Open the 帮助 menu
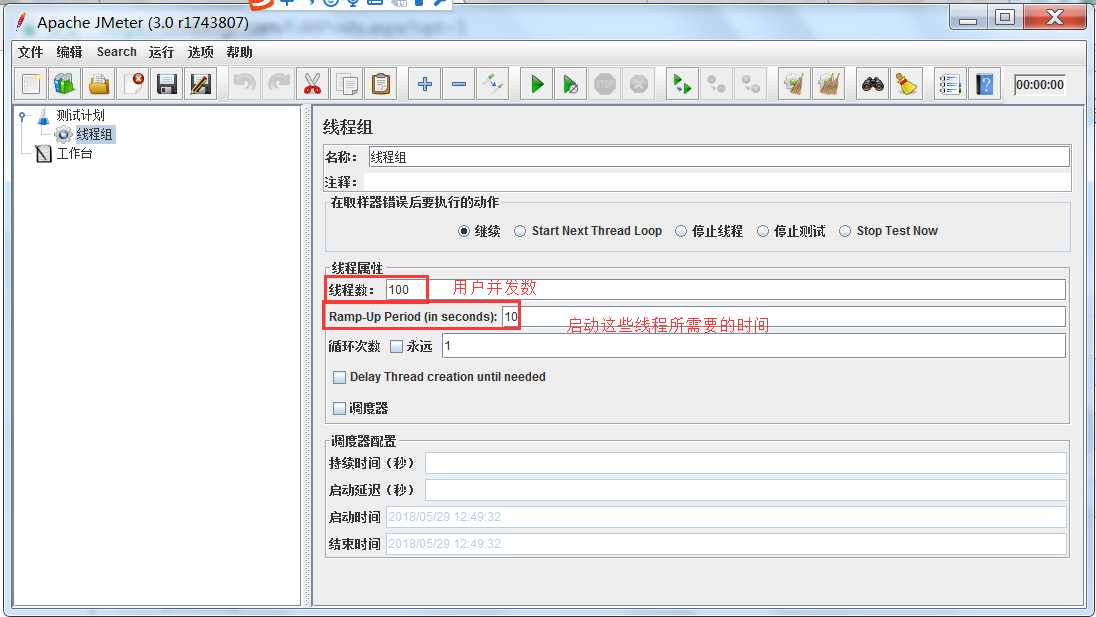 tap(240, 52)
